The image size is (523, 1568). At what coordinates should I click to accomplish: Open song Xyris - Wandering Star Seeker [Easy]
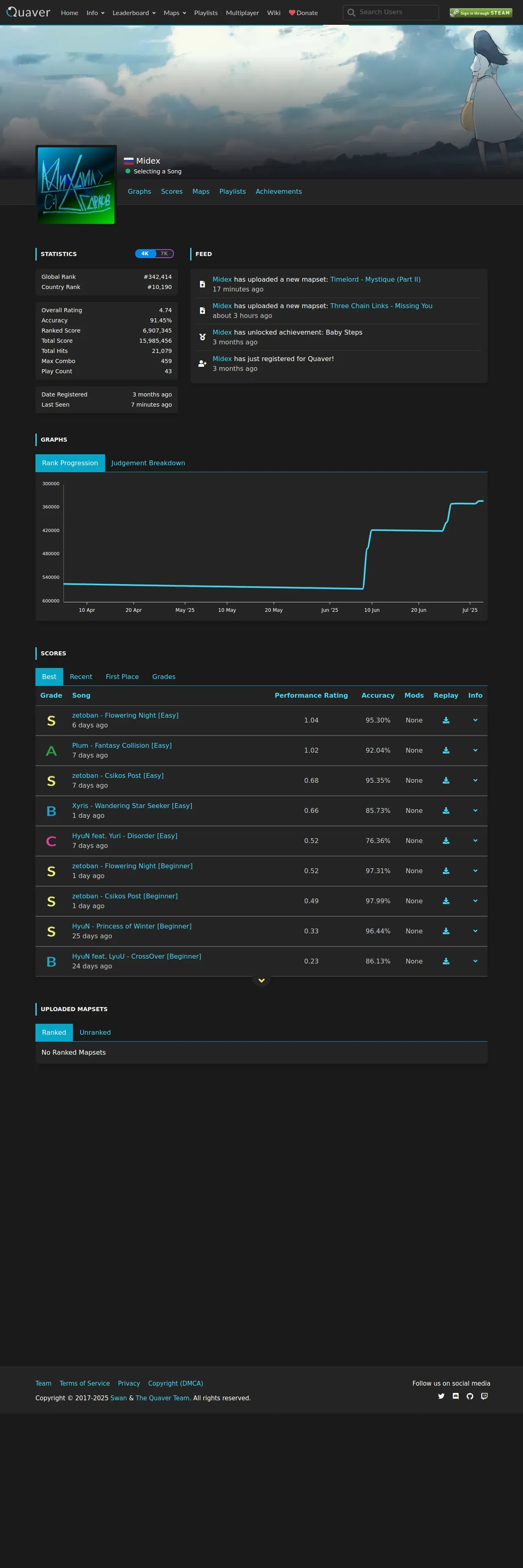pyautogui.click(x=132, y=806)
